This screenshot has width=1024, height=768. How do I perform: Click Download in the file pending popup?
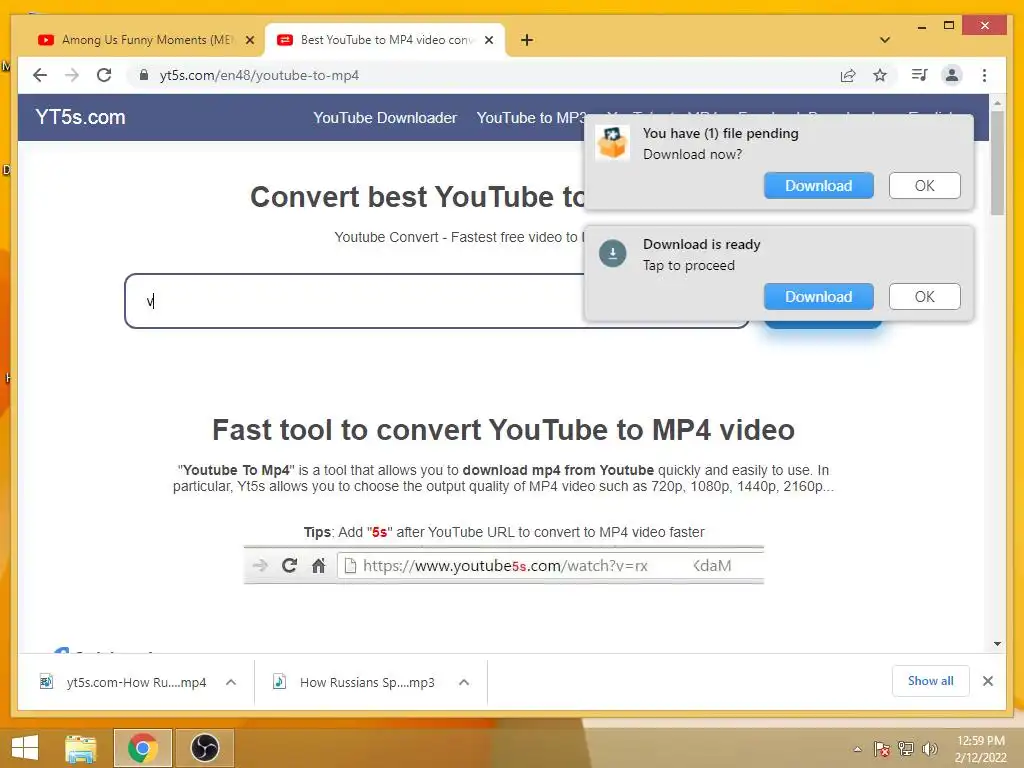(x=818, y=185)
